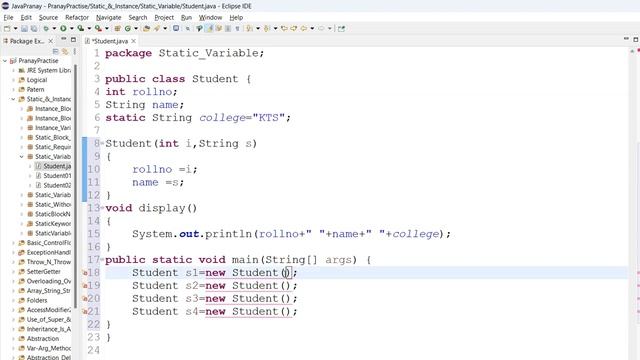Click the Open Task toolbar icon
This screenshot has width=640, height=360.
157,29
